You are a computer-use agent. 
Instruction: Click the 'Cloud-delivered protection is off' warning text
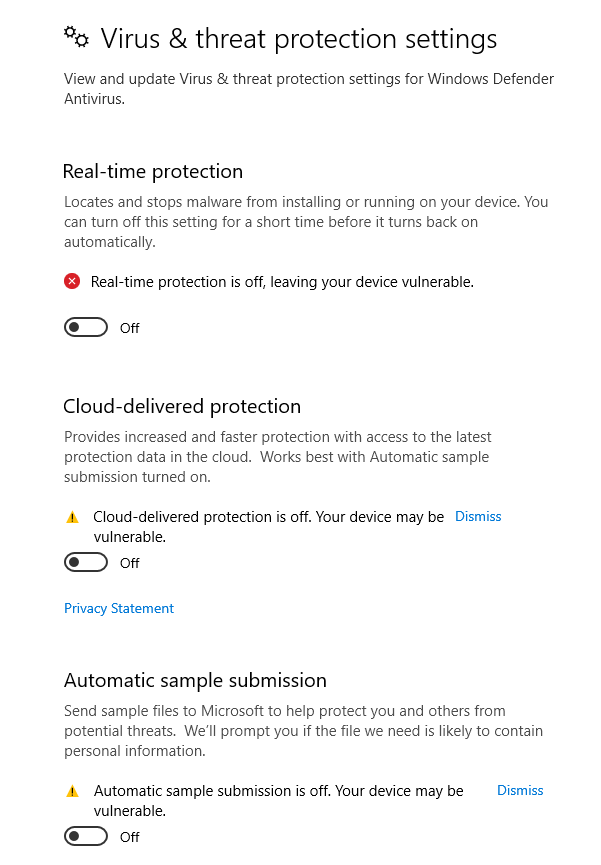[x=268, y=517]
